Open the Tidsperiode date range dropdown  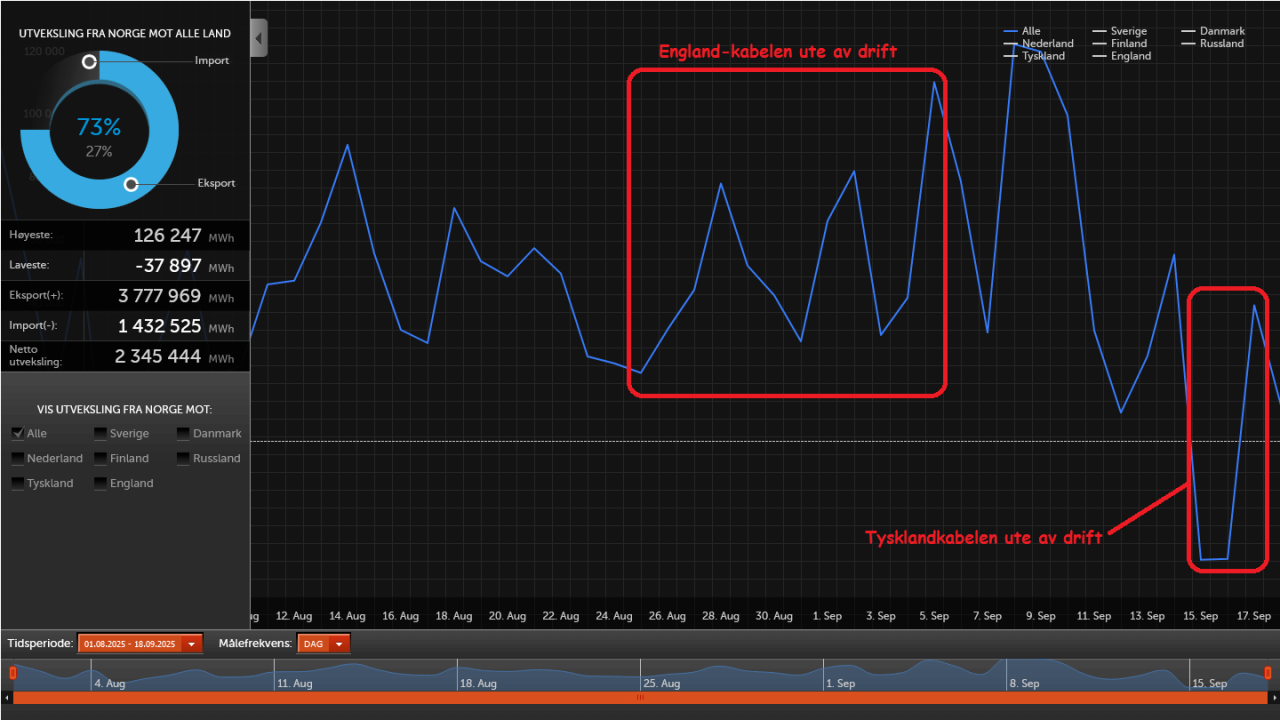(x=190, y=643)
